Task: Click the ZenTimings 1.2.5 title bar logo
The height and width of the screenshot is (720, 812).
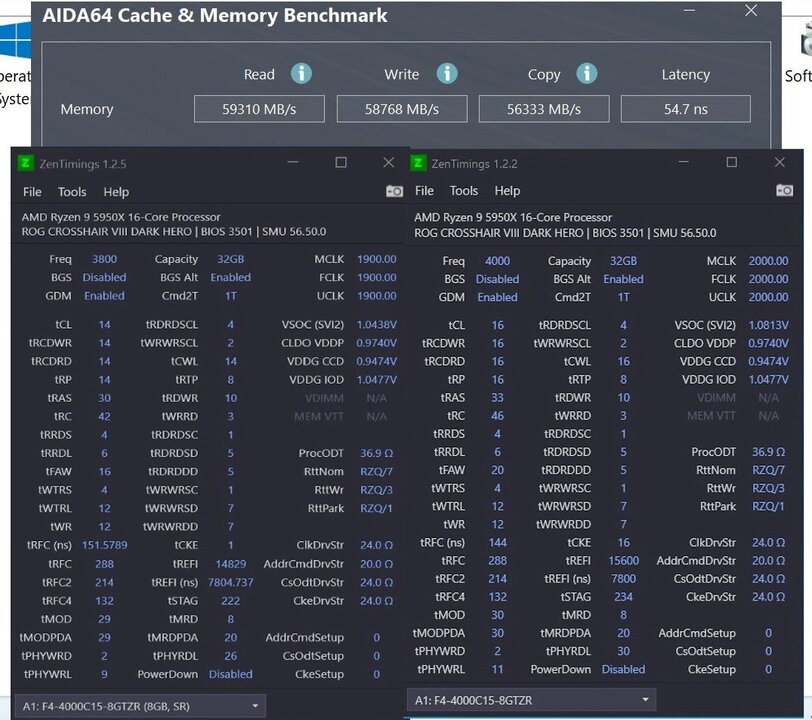Action: pos(26,163)
